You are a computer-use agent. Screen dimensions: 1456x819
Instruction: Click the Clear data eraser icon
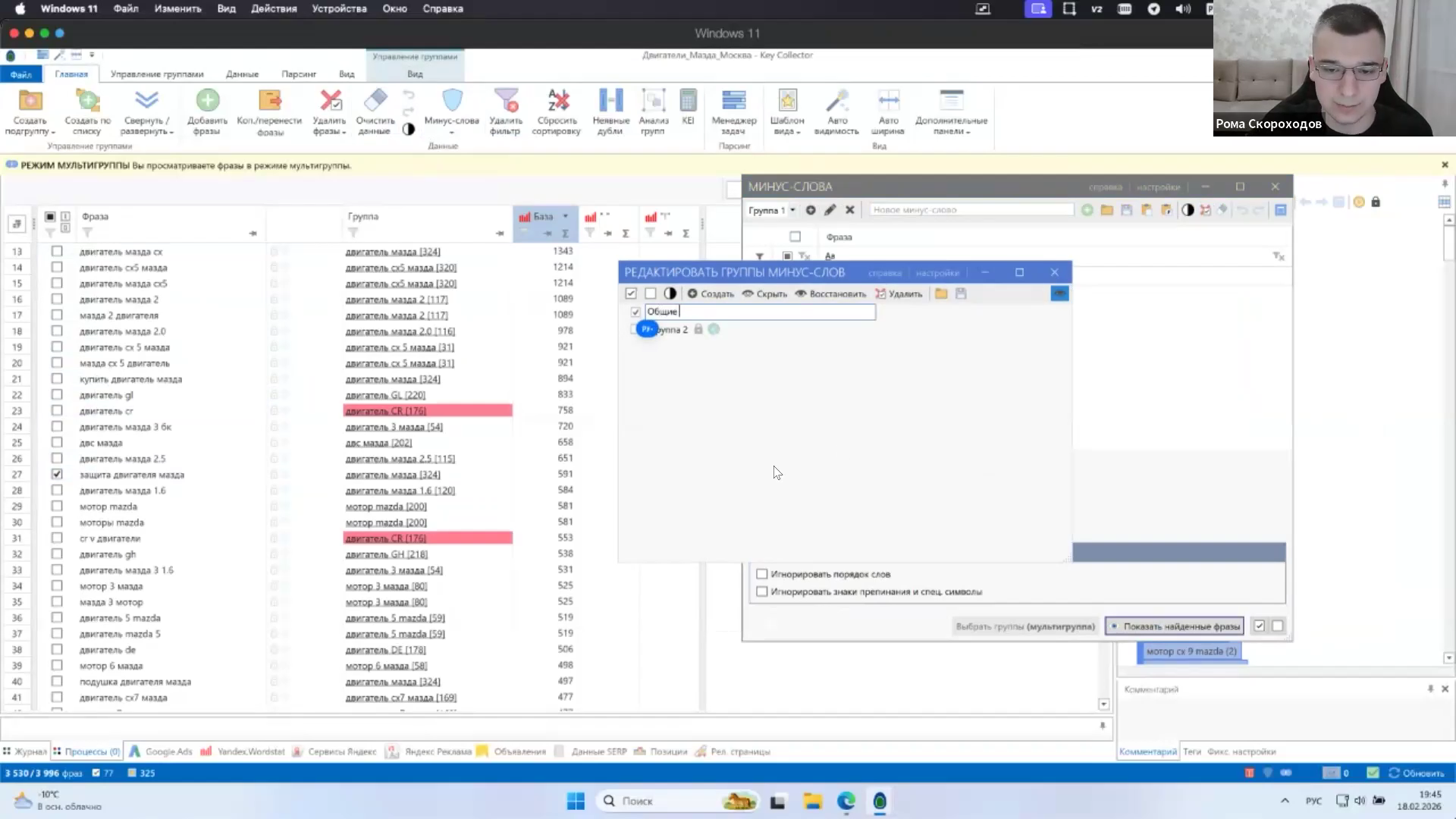(375, 100)
